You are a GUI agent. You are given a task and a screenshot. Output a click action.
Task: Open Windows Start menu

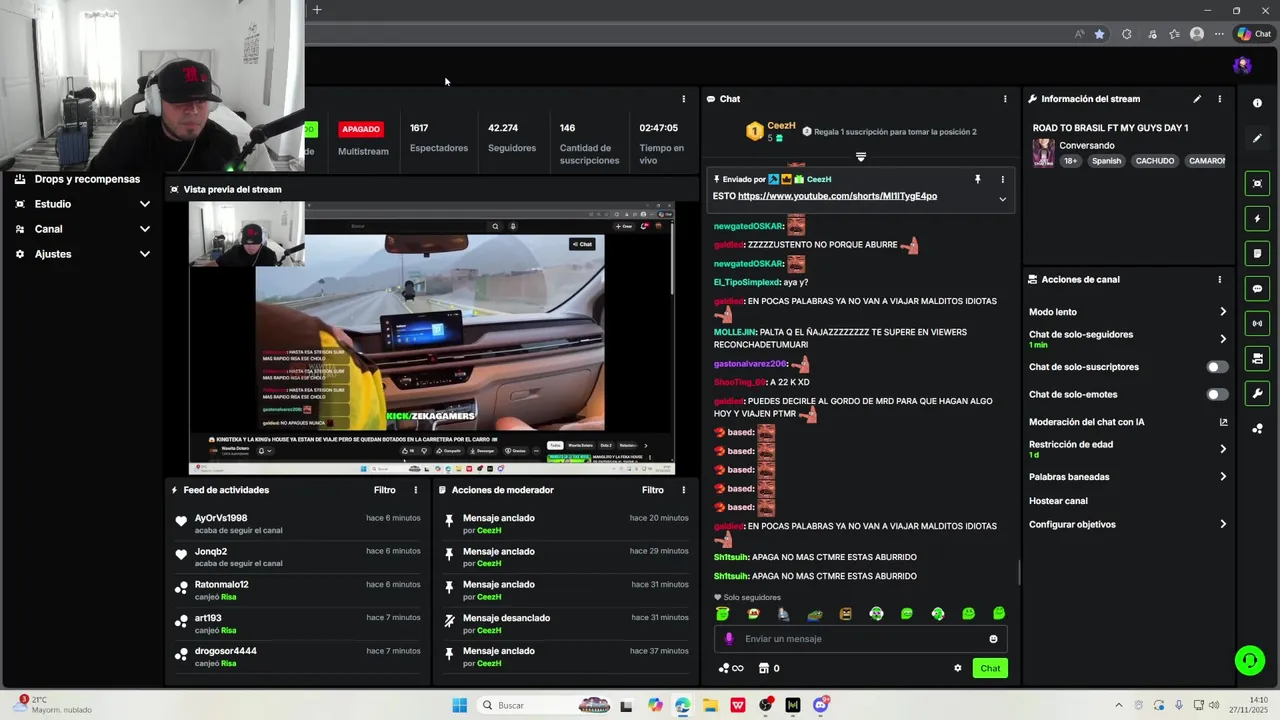point(459,705)
